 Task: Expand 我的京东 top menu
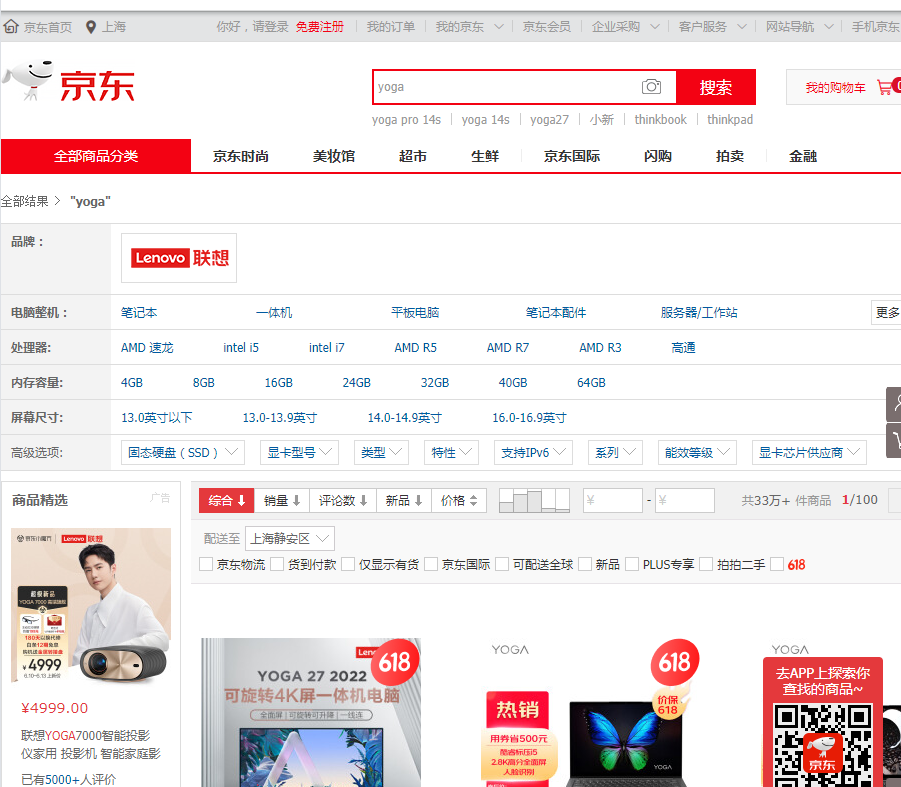coord(469,27)
